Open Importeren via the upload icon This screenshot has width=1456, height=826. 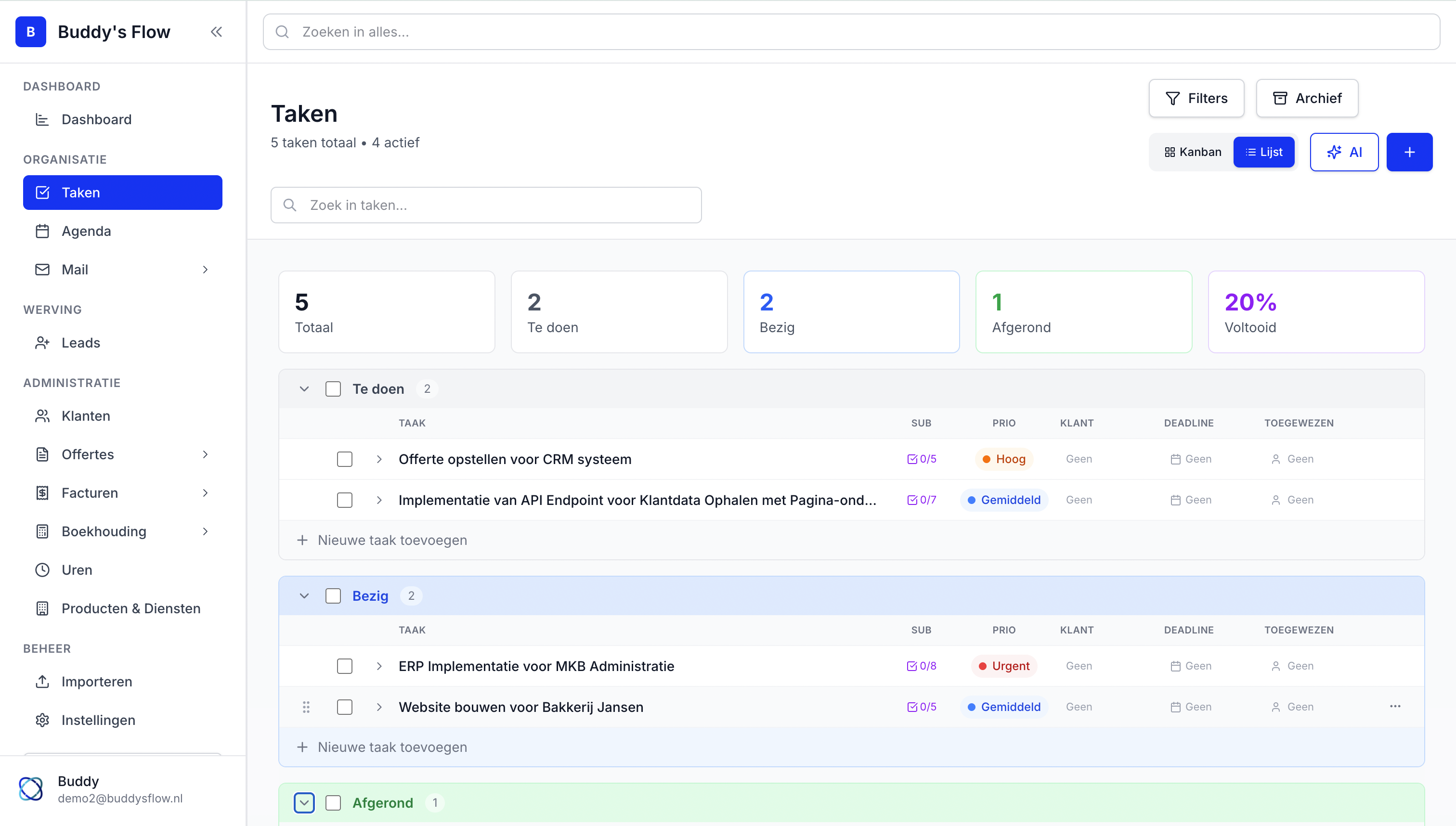[x=42, y=681]
